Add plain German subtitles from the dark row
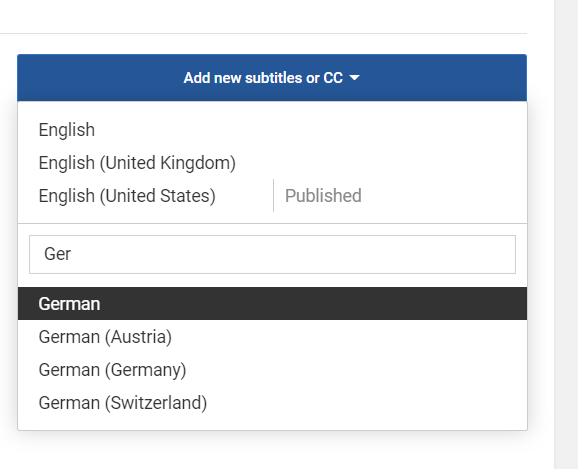578x469 pixels. [x=272, y=304]
